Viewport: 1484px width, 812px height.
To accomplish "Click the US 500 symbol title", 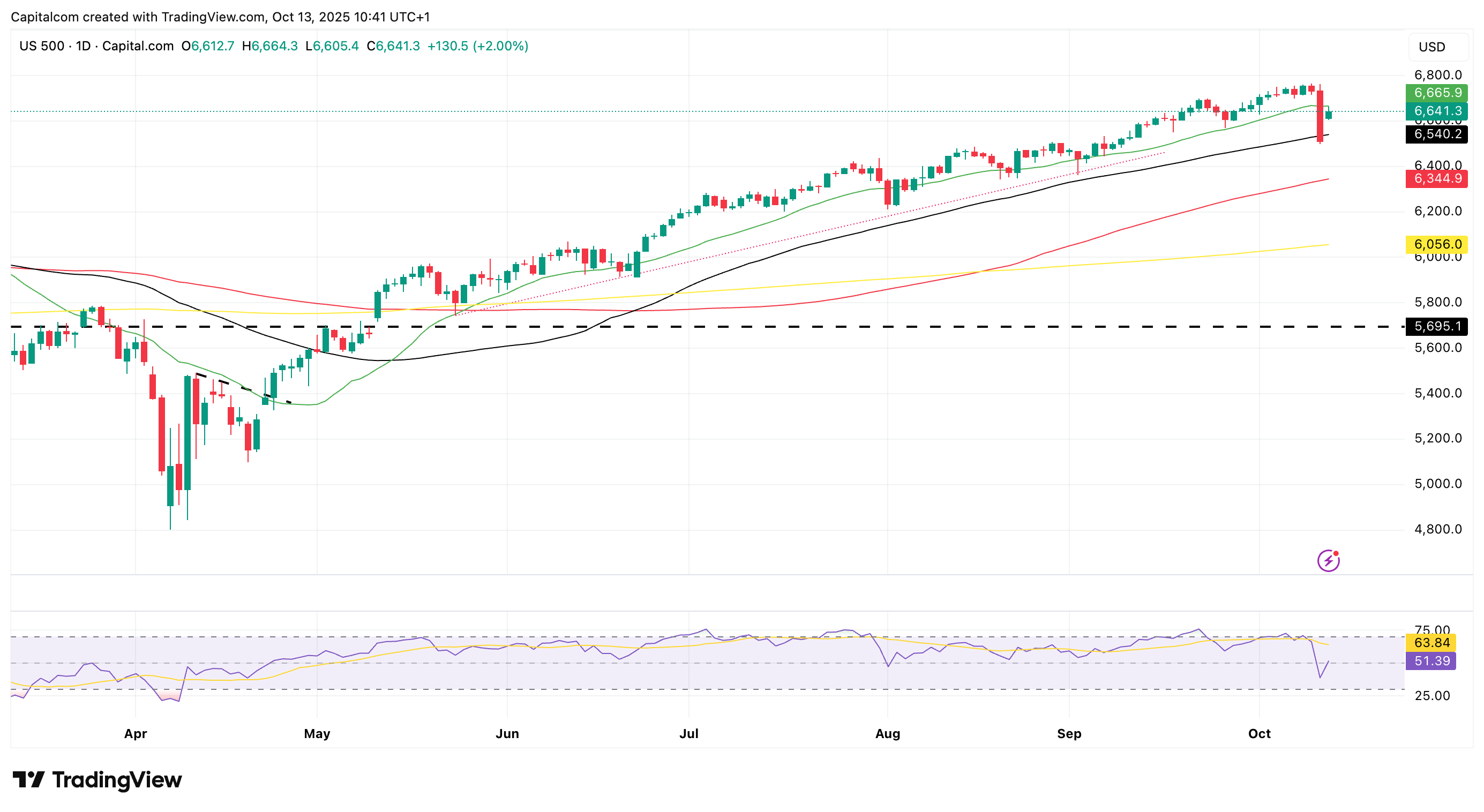I will [41, 46].
